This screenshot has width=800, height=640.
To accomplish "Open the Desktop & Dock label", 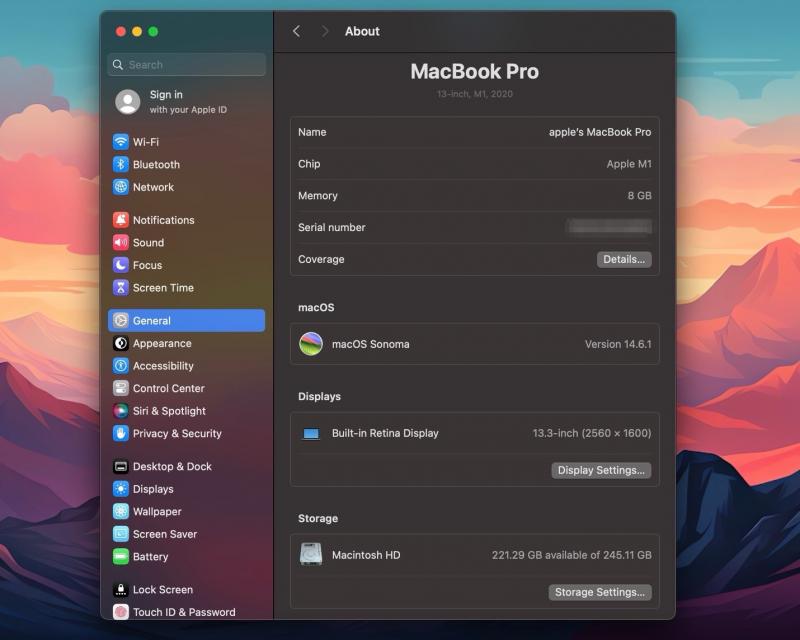I will point(172,466).
